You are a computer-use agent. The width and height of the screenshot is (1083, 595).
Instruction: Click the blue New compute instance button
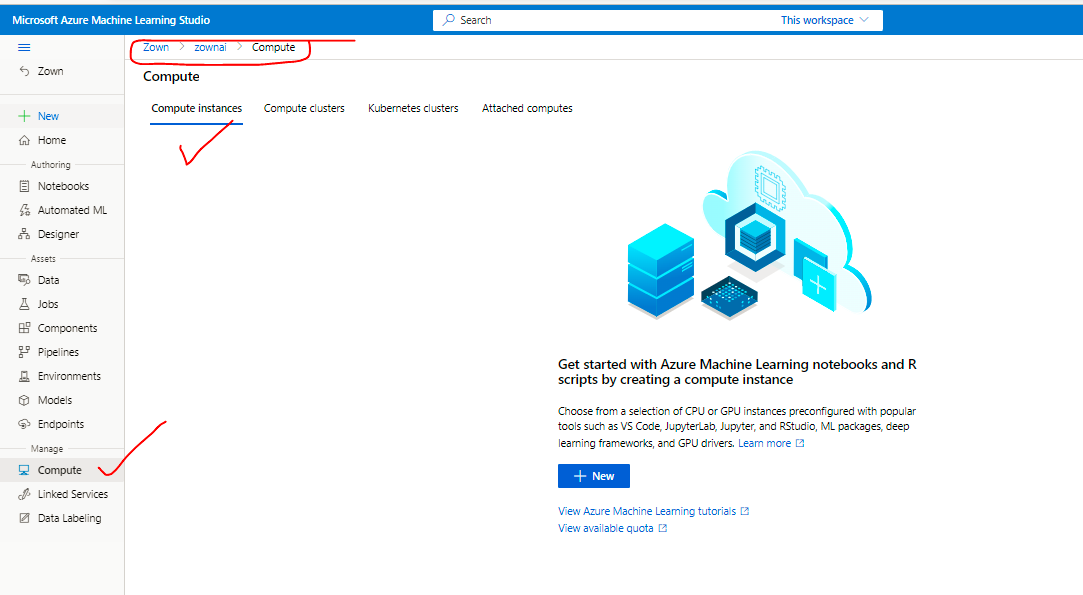(593, 476)
